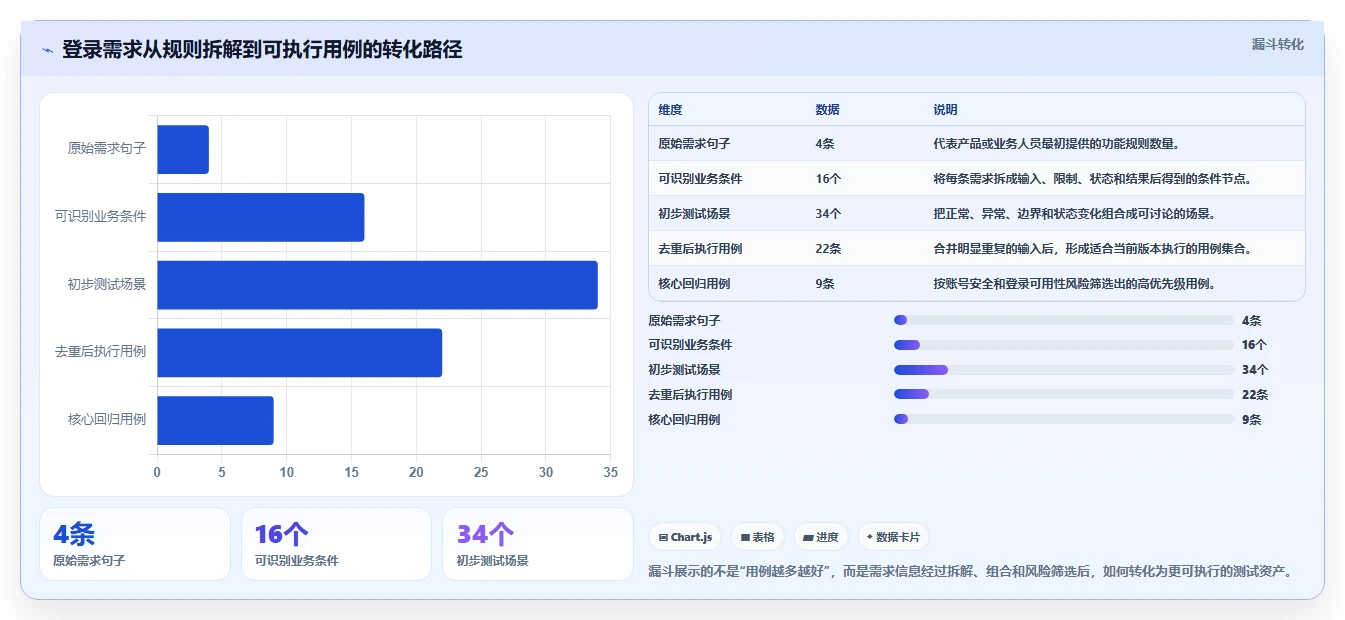
Task: Click table value 9条
Action: coord(825,284)
